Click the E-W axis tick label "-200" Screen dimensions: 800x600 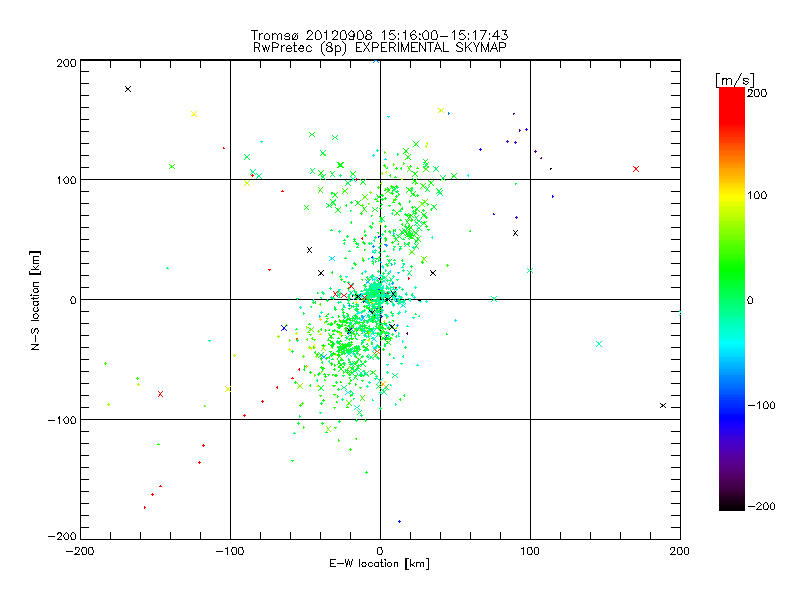coord(80,551)
